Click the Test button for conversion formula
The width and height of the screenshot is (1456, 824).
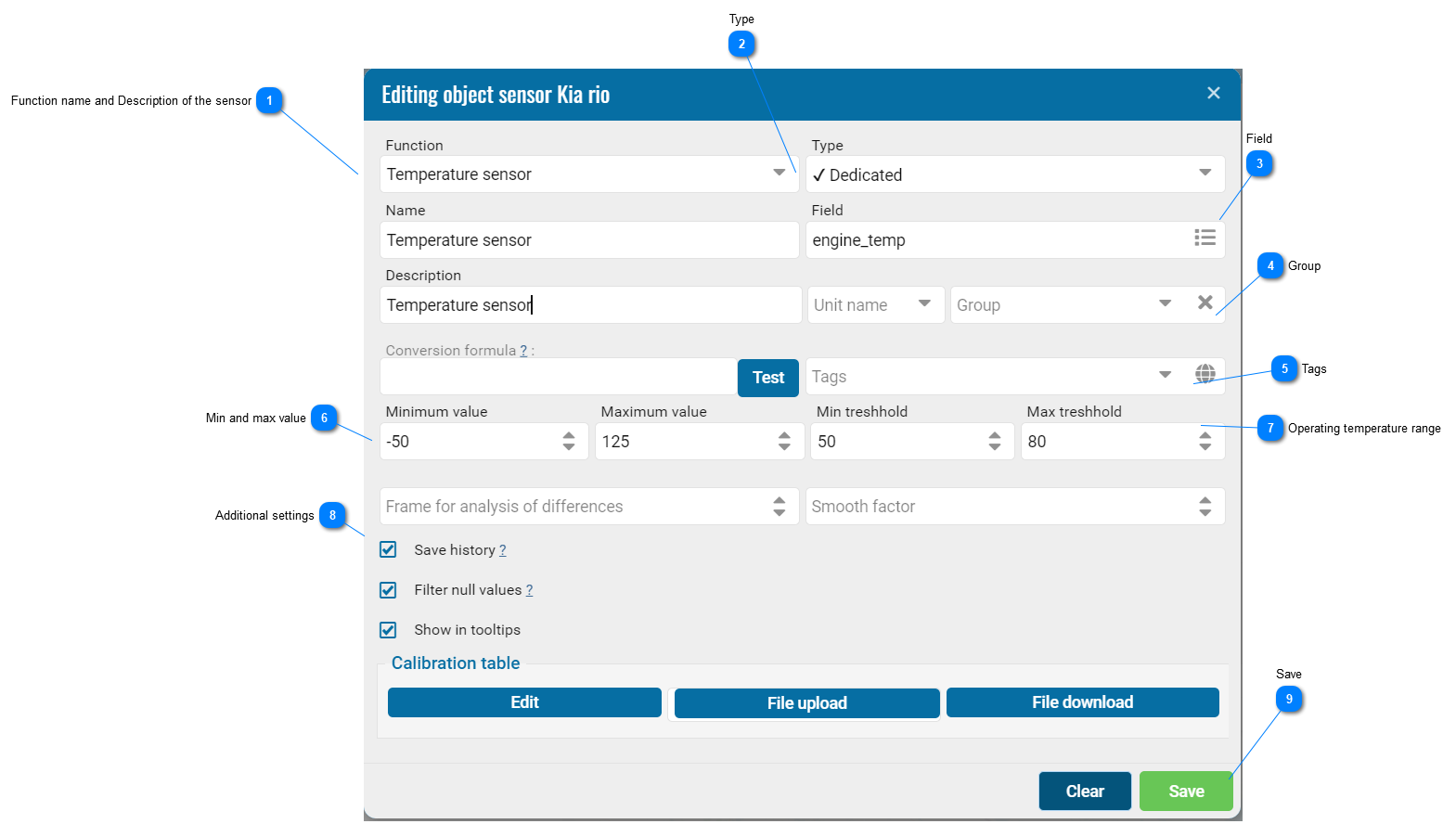pyautogui.click(x=767, y=378)
